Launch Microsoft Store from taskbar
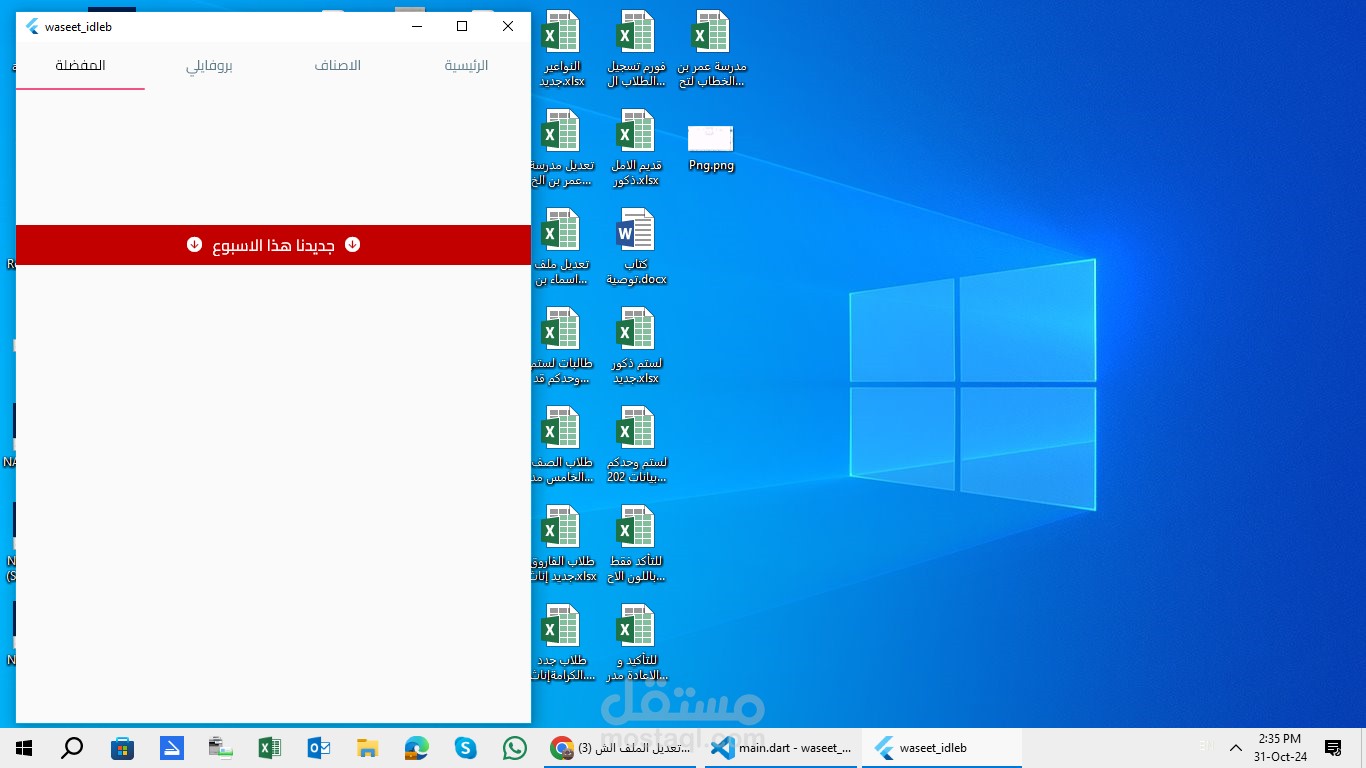The image size is (1366, 768). (x=122, y=748)
